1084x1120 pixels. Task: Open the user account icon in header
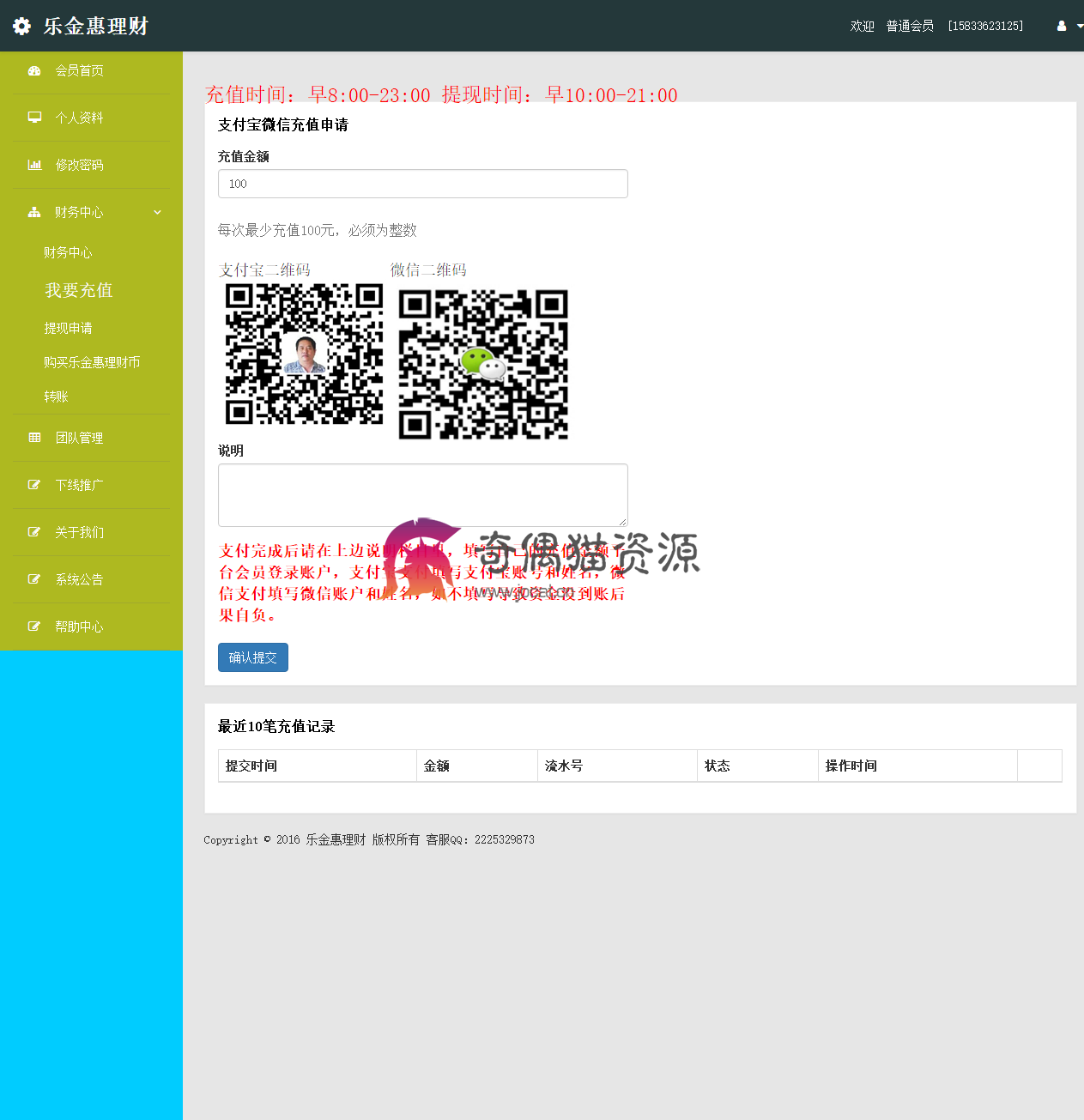tap(1062, 26)
